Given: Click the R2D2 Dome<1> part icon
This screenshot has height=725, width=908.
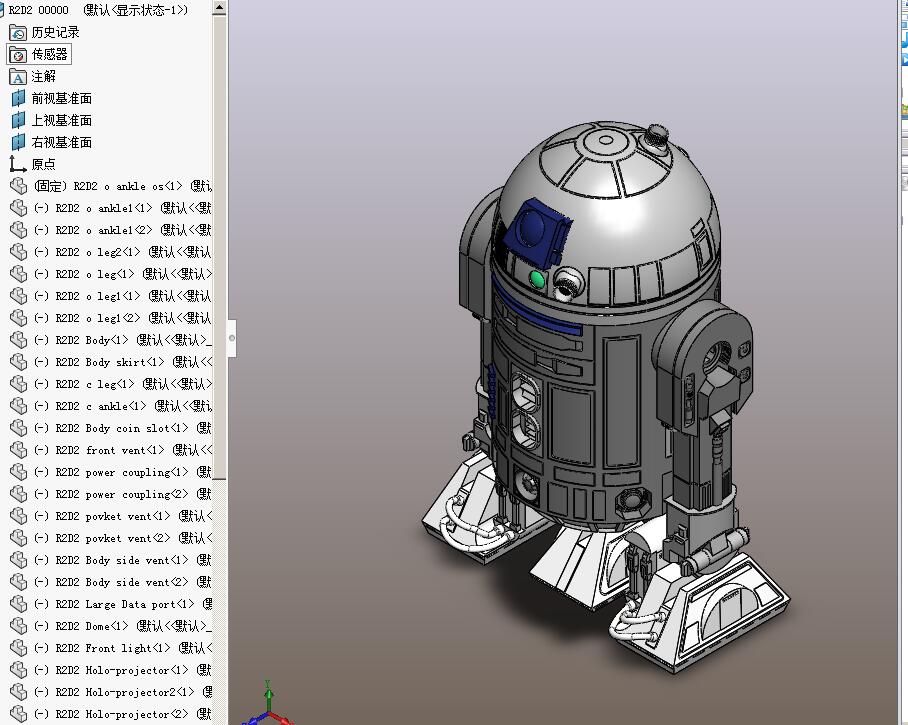Looking at the screenshot, I should [18, 626].
